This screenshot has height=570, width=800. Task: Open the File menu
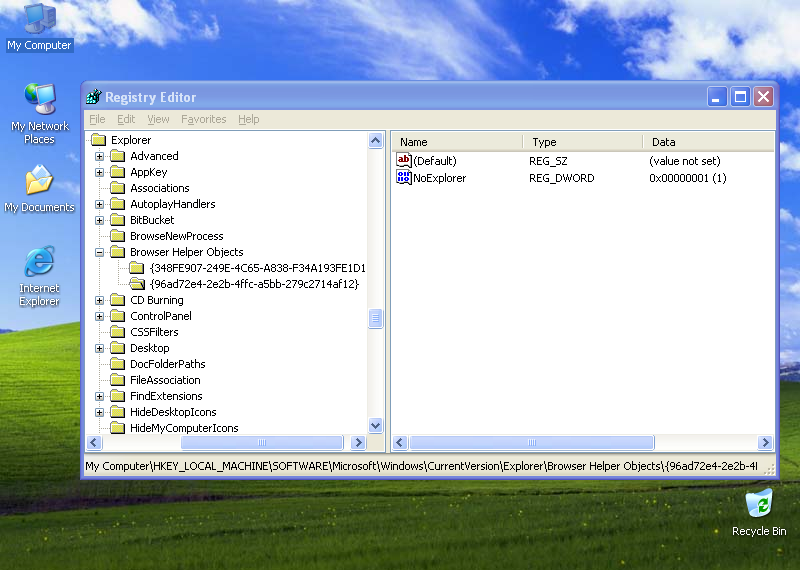click(97, 119)
